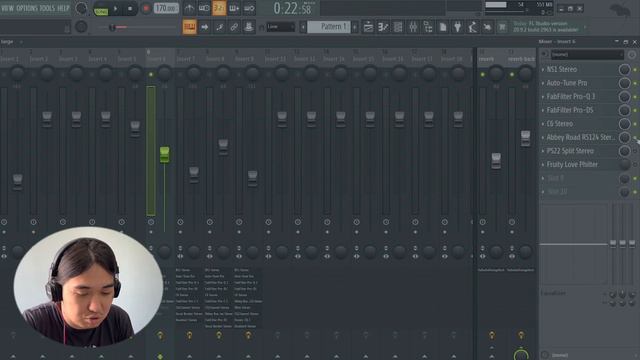
Task: Click the document page icon in toolbar
Action: point(443,27)
